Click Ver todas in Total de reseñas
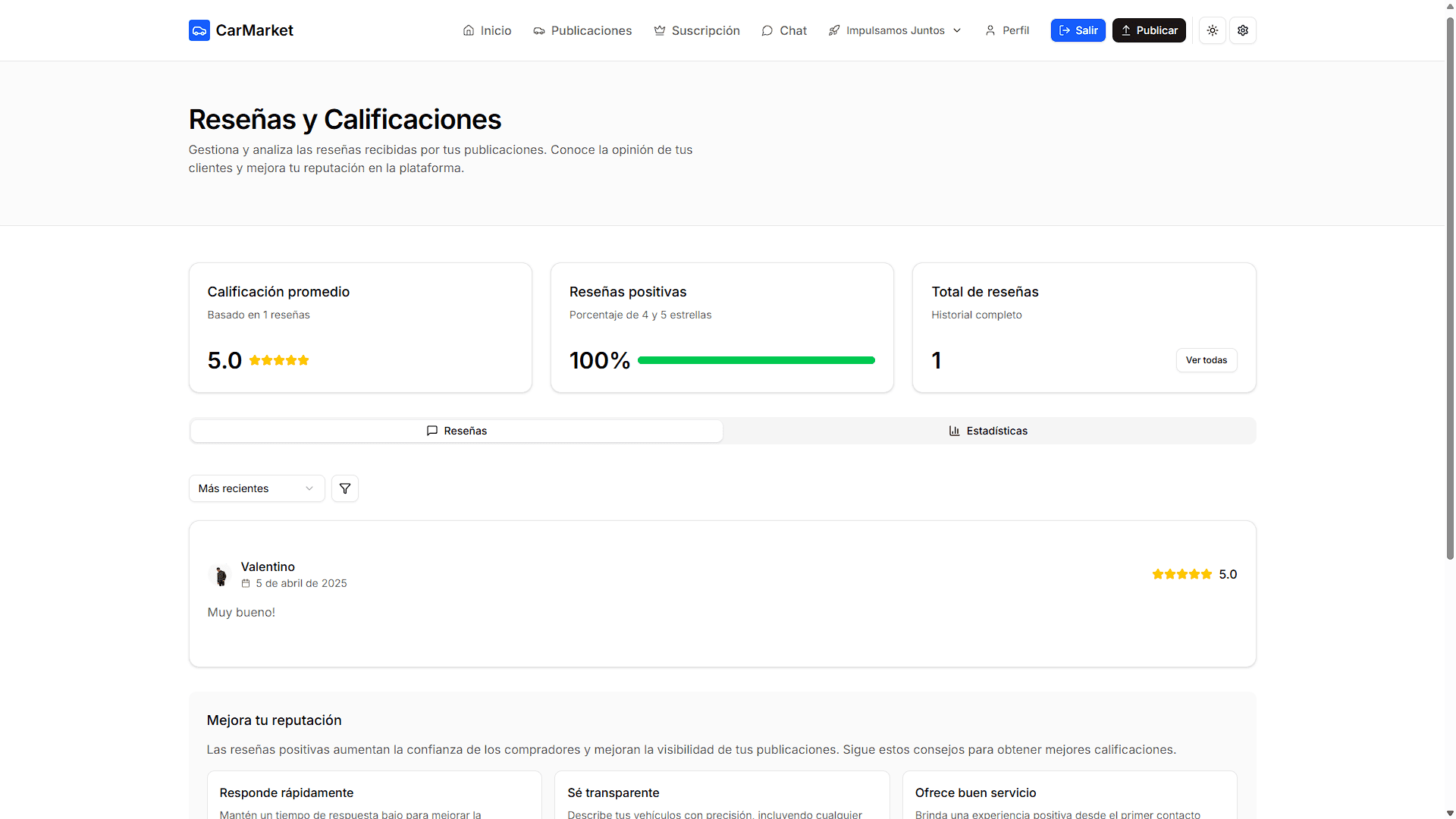 (1207, 360)
